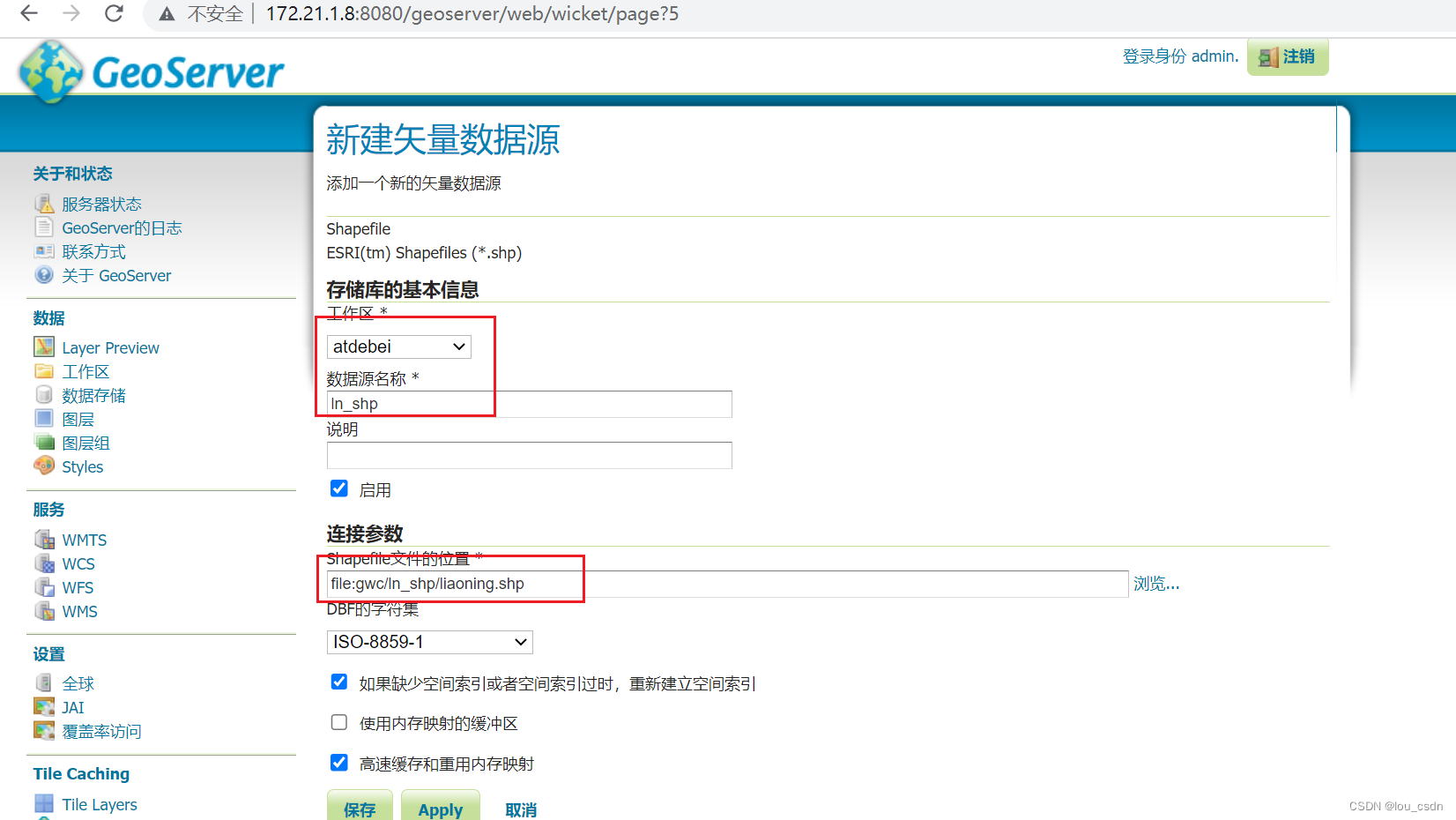Open the workspace dropdown showing atdebei
Screen dimensions: 1456x820
tap(398, 347)
